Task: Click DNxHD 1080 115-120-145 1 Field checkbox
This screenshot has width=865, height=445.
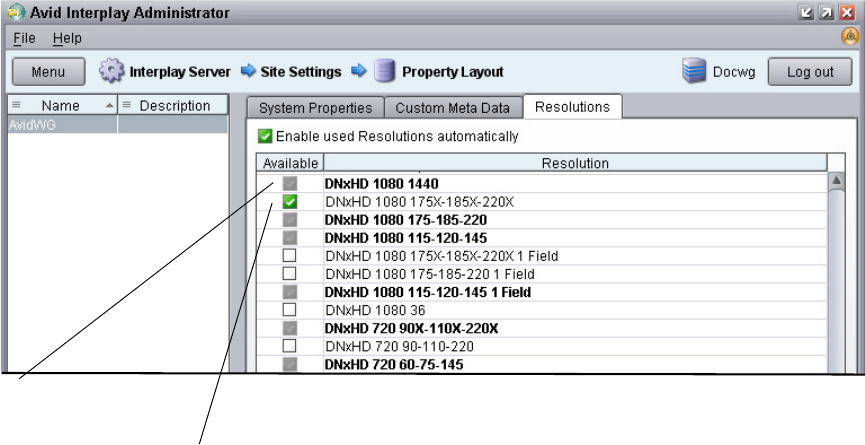Action: (x=290, y=292)
